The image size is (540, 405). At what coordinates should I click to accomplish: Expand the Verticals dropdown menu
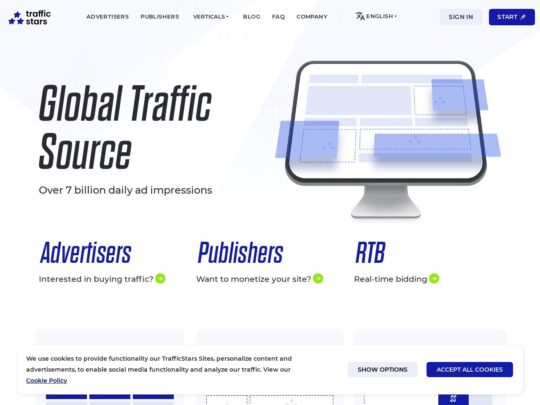(210, 17)
